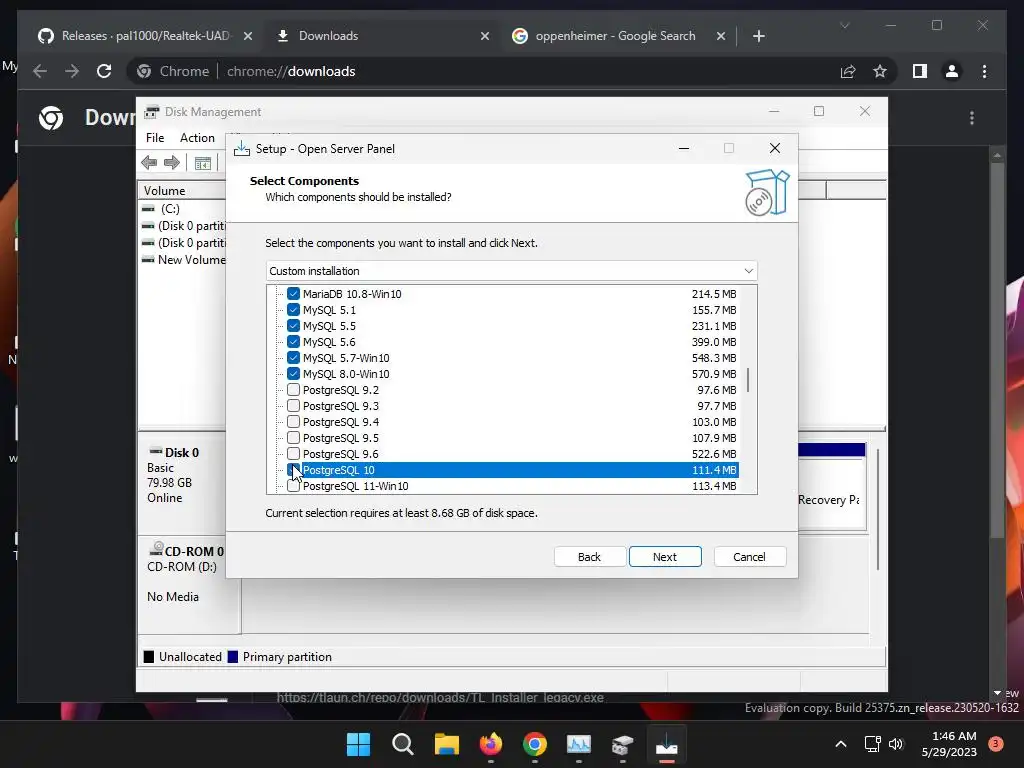Uncheck MySQL 5.7-Win10 checkbox
This screenshot has width=1024, height=768.
click(x=293, y=358)
